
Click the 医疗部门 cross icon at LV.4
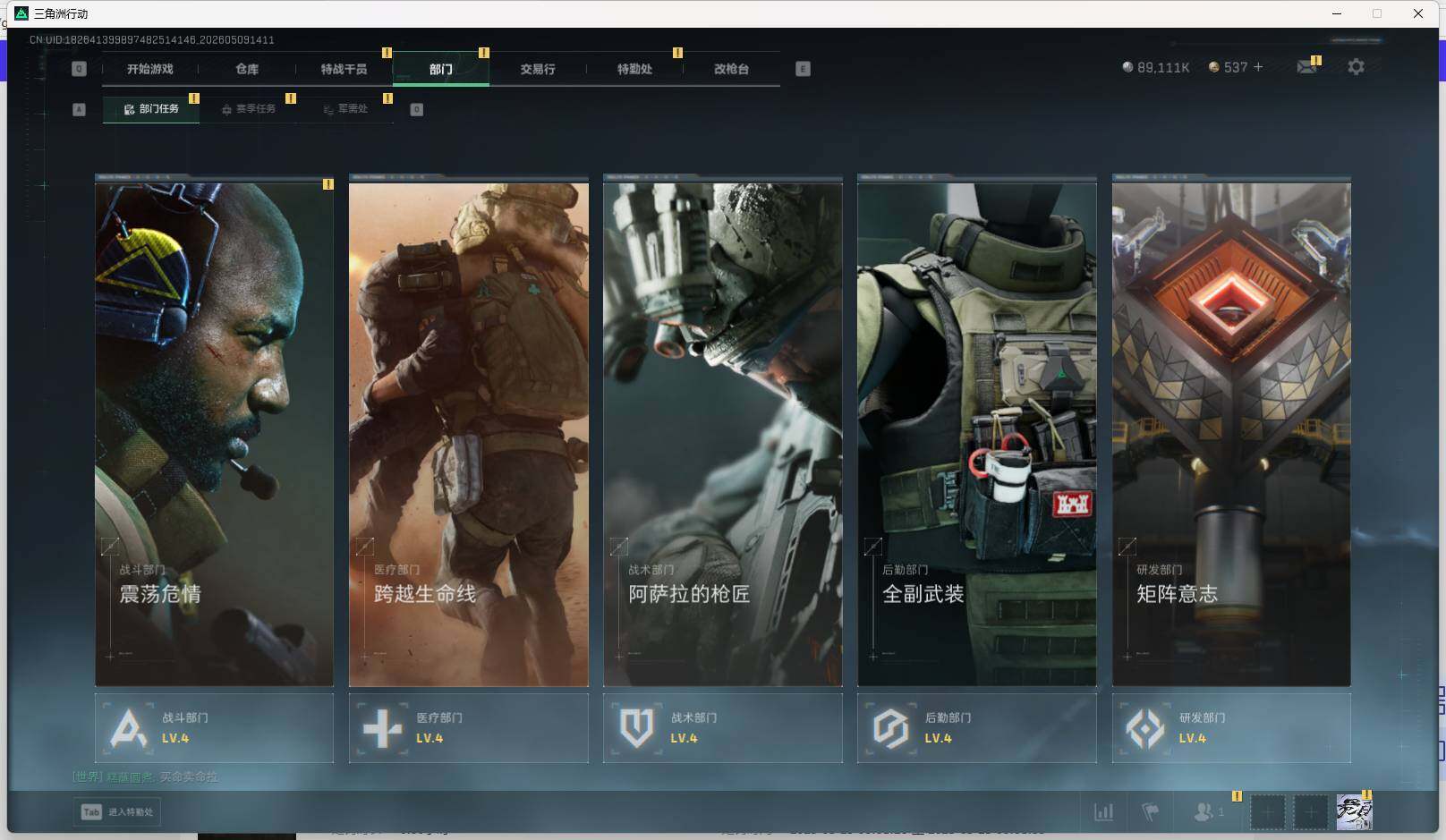pos(382,728)
